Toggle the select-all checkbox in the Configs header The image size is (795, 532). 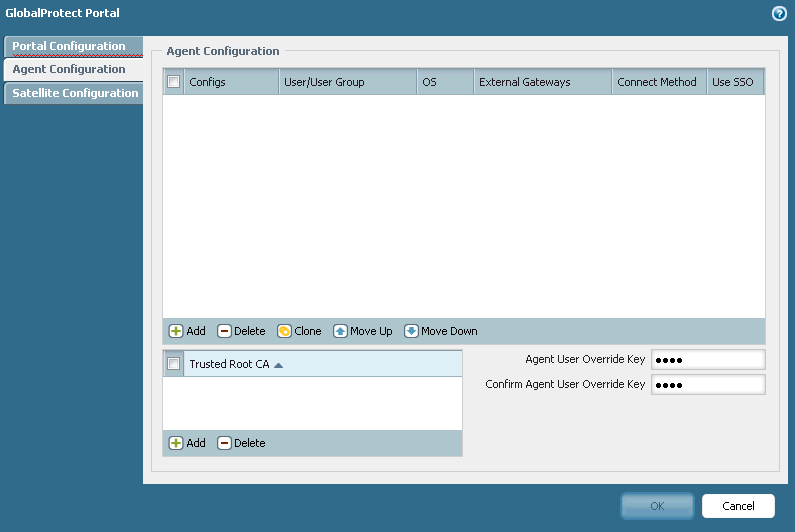(173, 82)
